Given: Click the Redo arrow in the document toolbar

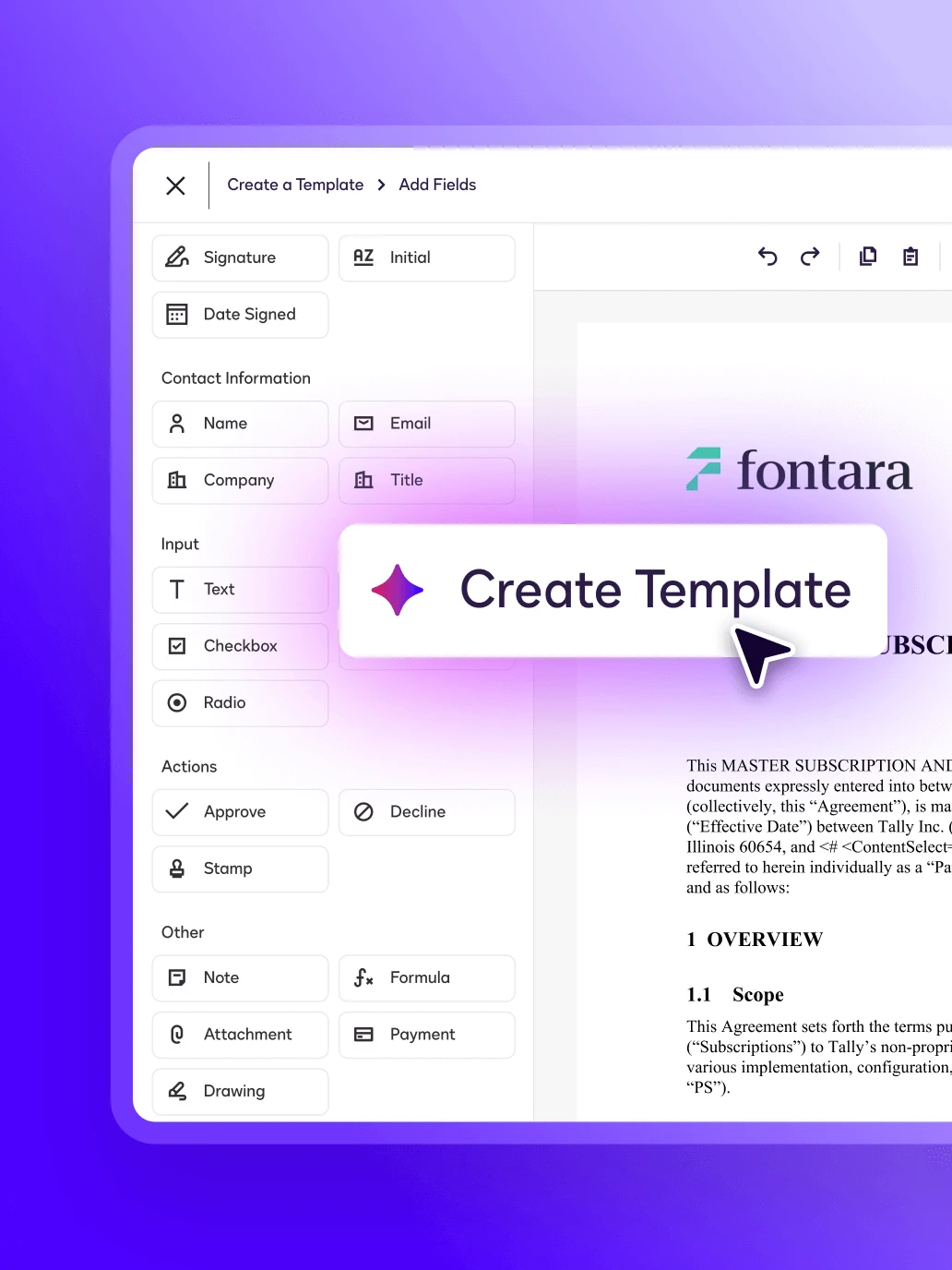Looking at the screenshot, I should click(809, 257).
